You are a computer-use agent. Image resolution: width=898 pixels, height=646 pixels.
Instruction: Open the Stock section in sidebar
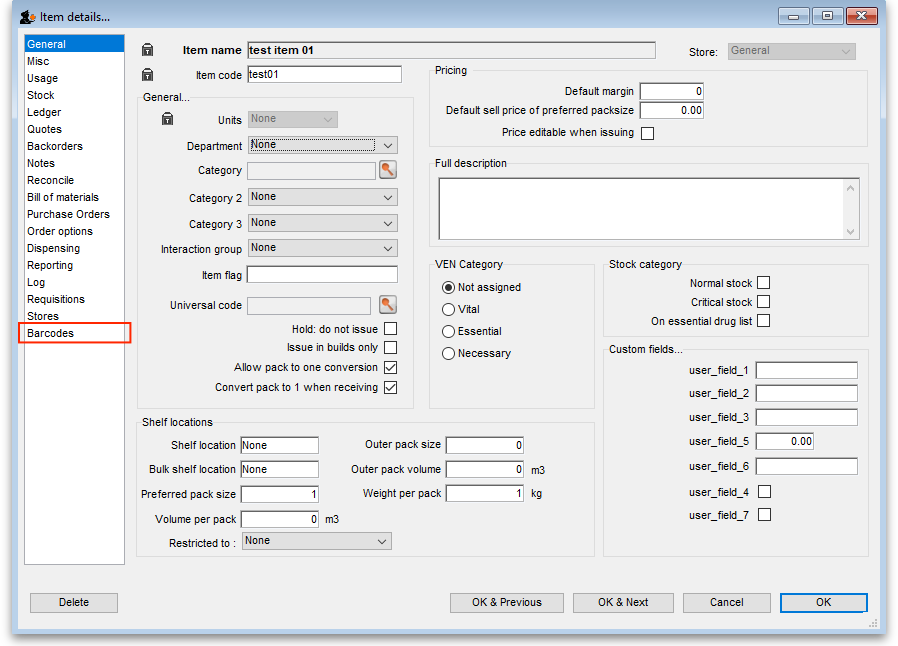coord(41,95)
